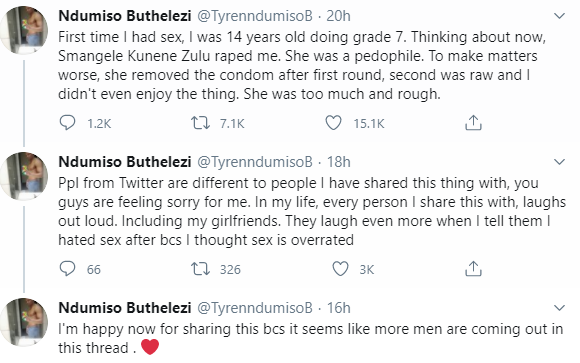Click @TyrenndumisoB handle on the second tweet

255,162
